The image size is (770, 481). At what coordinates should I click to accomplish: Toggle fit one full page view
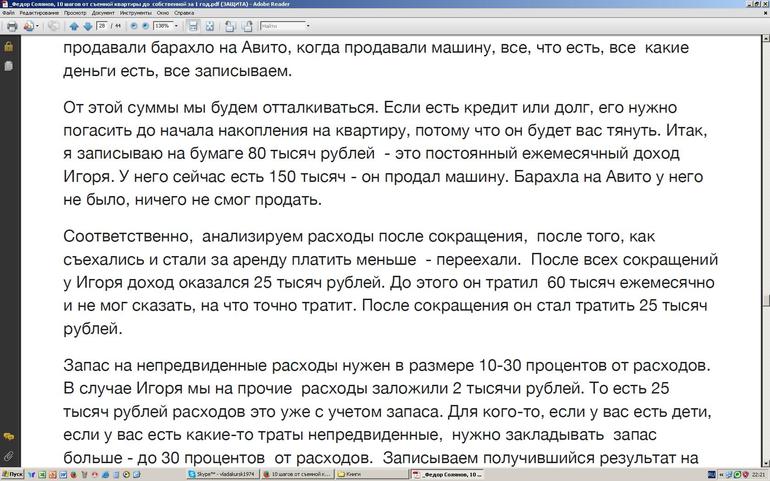[207, 26]
